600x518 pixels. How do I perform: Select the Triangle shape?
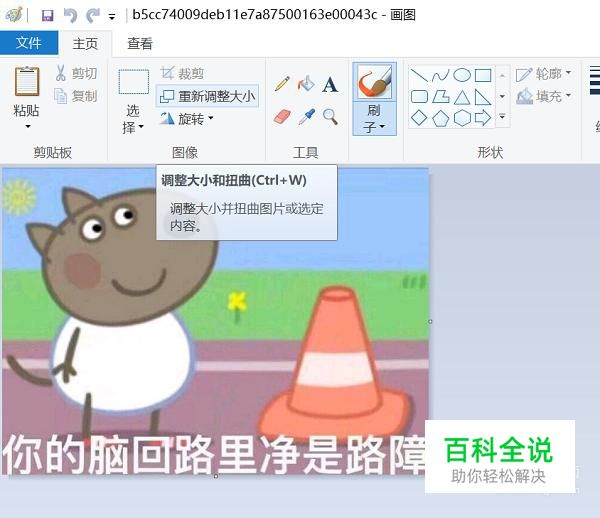click(x=462, y=97)
